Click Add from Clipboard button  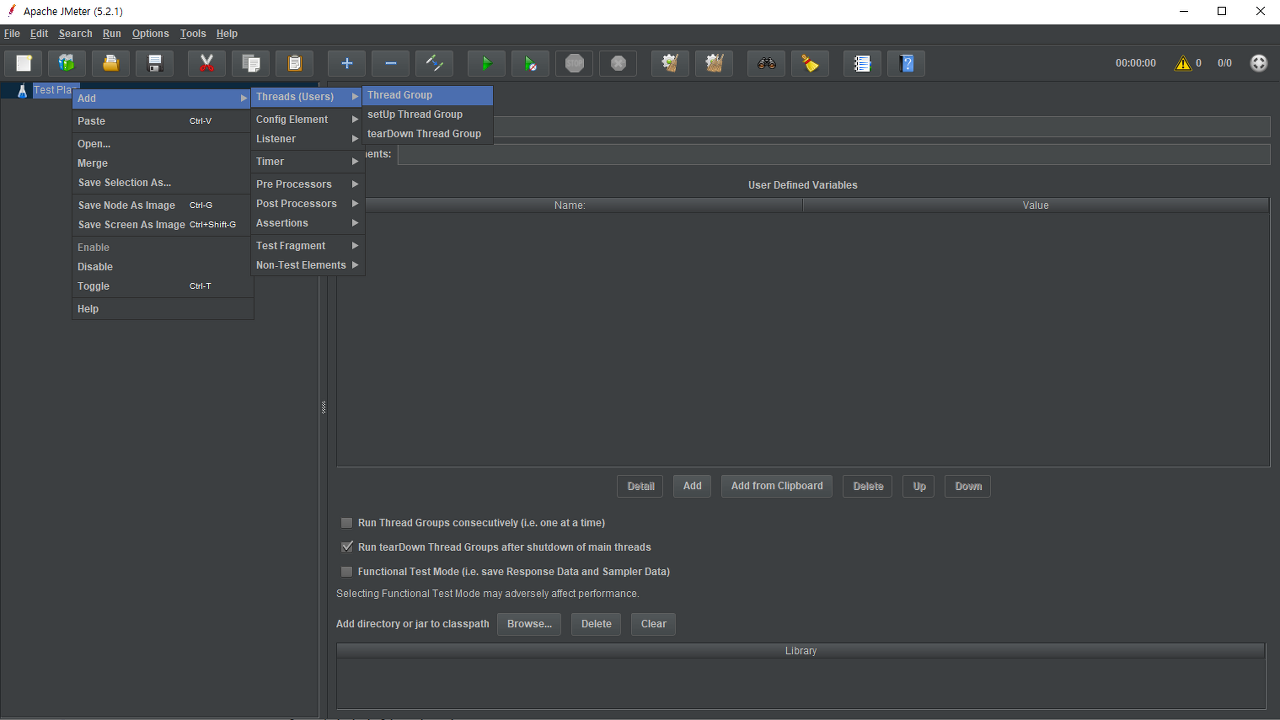tap(777, 486)
